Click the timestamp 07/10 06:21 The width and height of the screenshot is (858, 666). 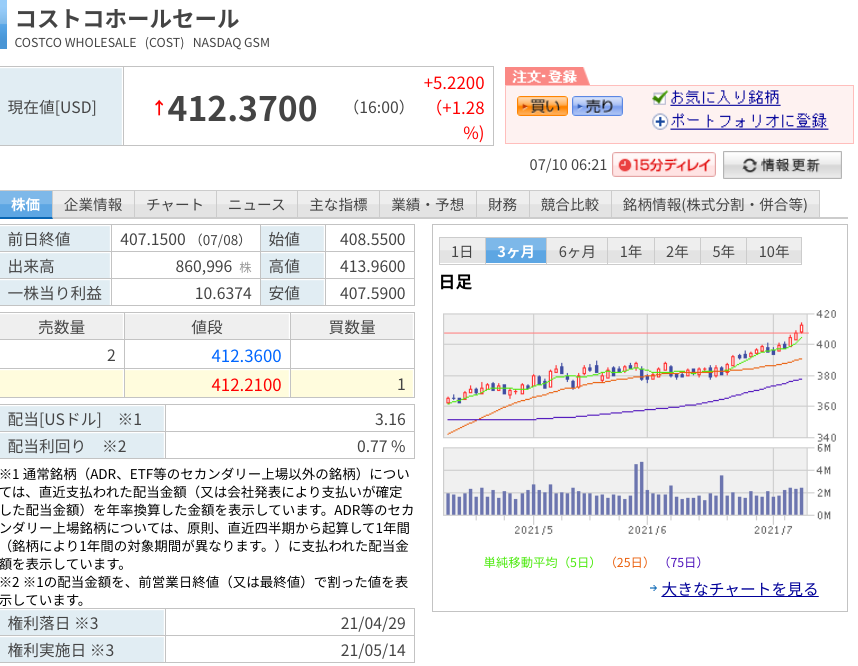point(568,165)
